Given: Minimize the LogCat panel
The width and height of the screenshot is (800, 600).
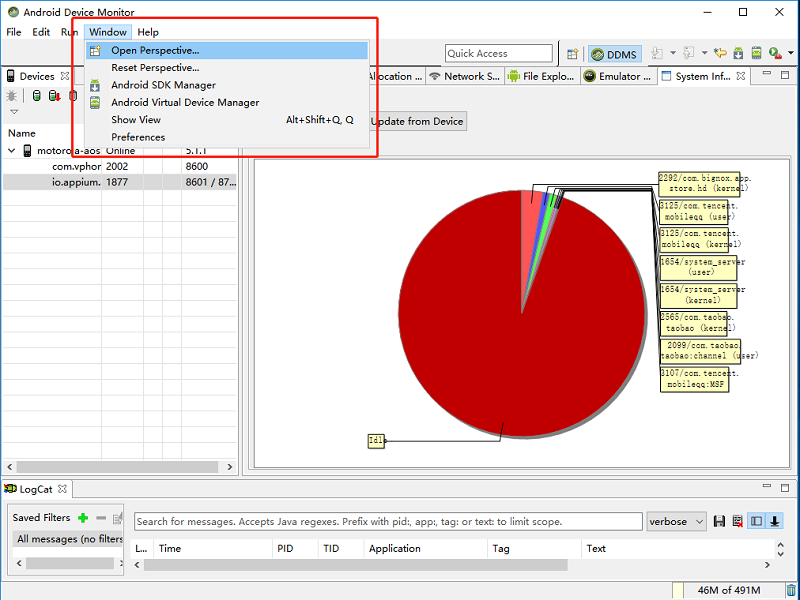Looking at the screenshot, I should pos(767,487).
